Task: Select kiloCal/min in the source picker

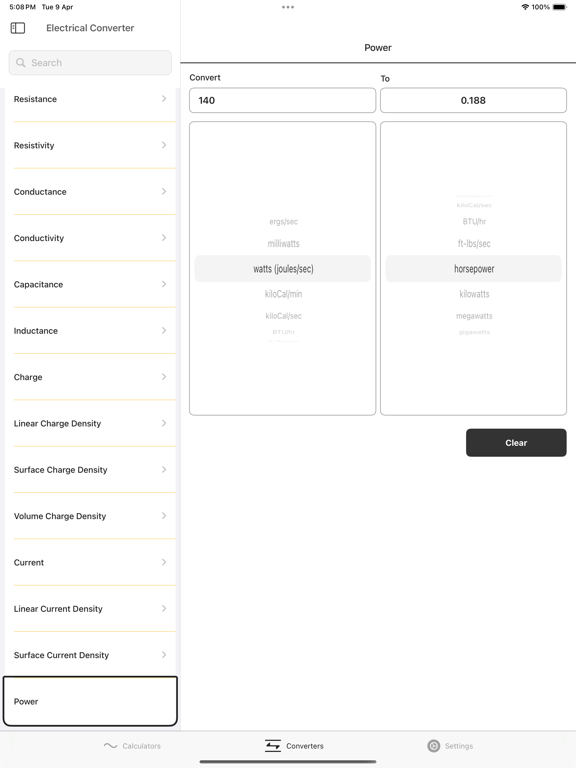Action: 283,294
